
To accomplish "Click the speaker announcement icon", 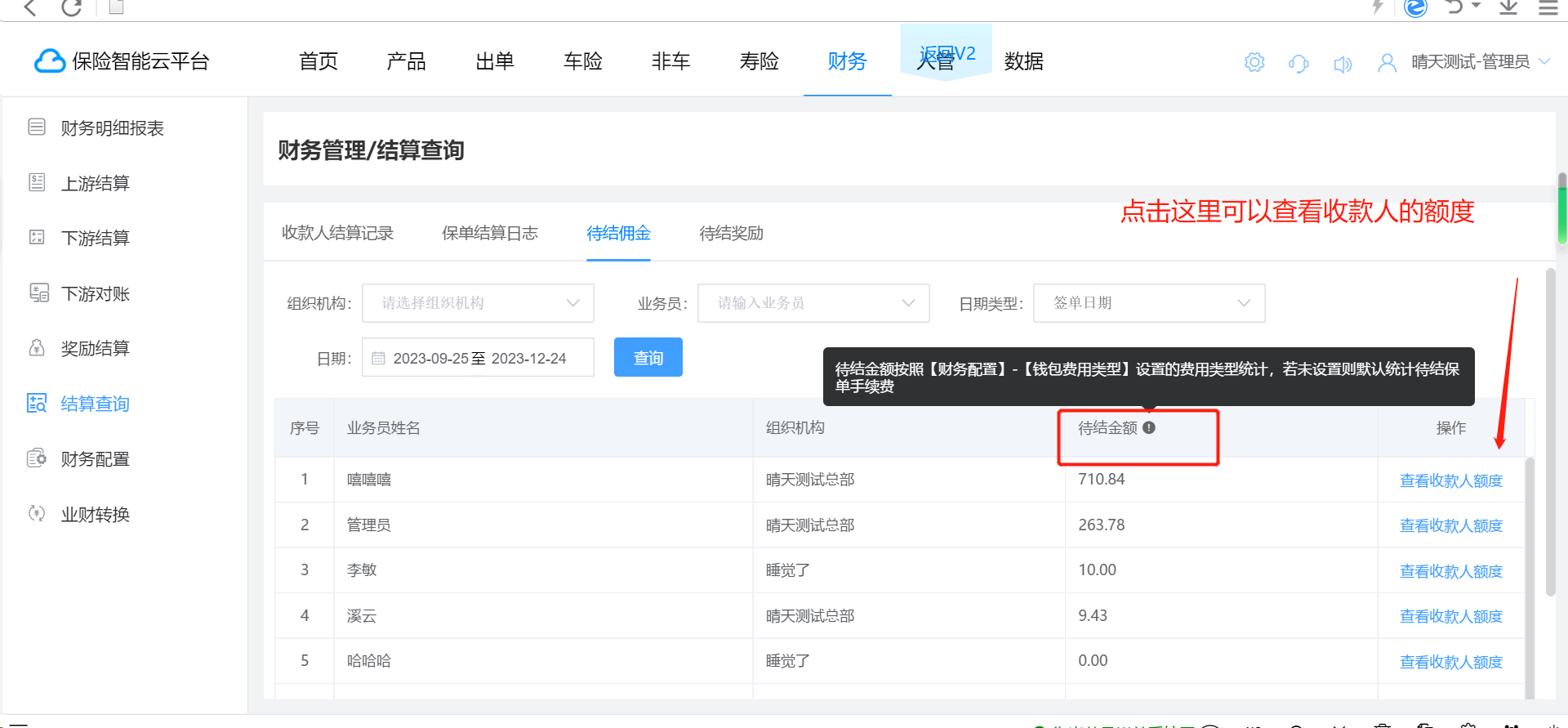I will pyautogui.click(x=1343, y=64).
